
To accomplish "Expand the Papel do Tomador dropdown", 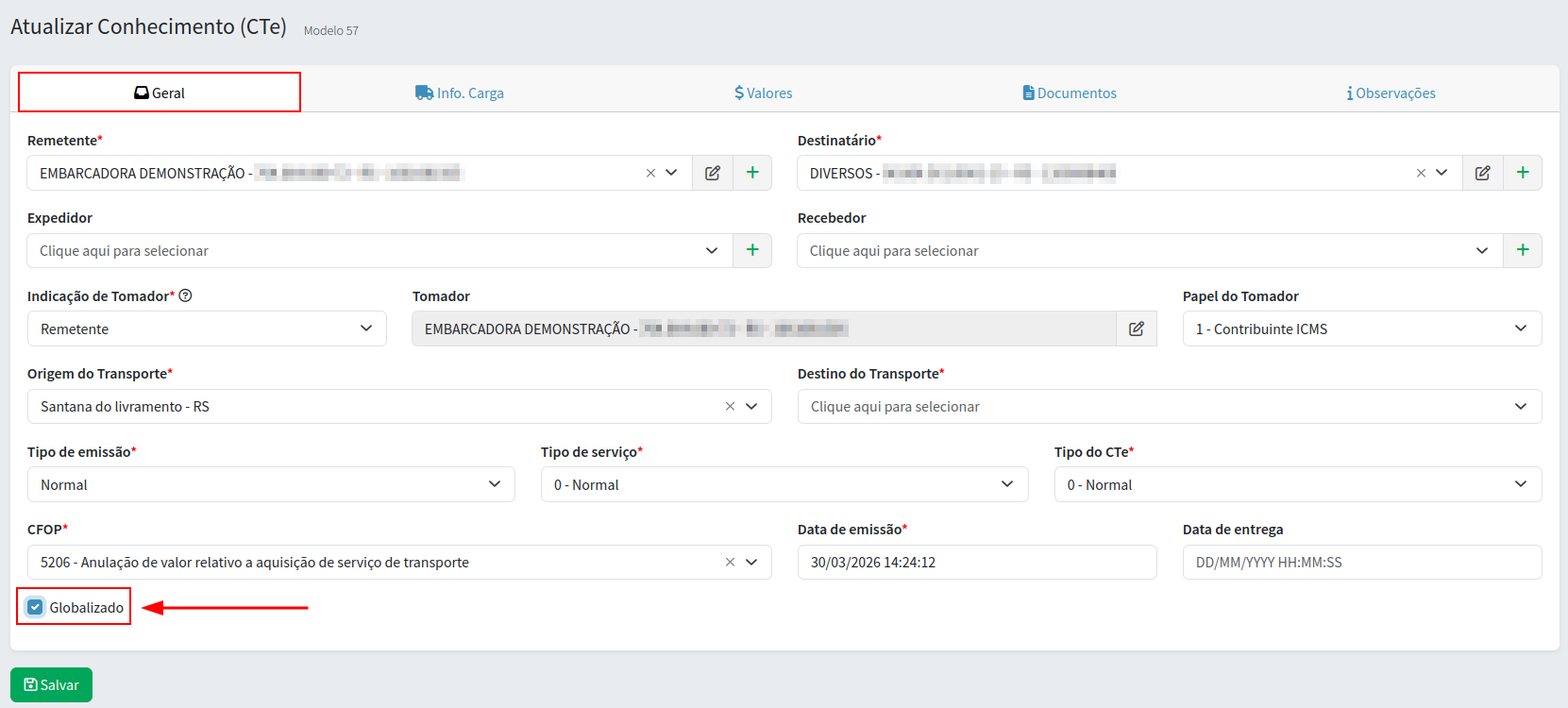I will 1361,329.
